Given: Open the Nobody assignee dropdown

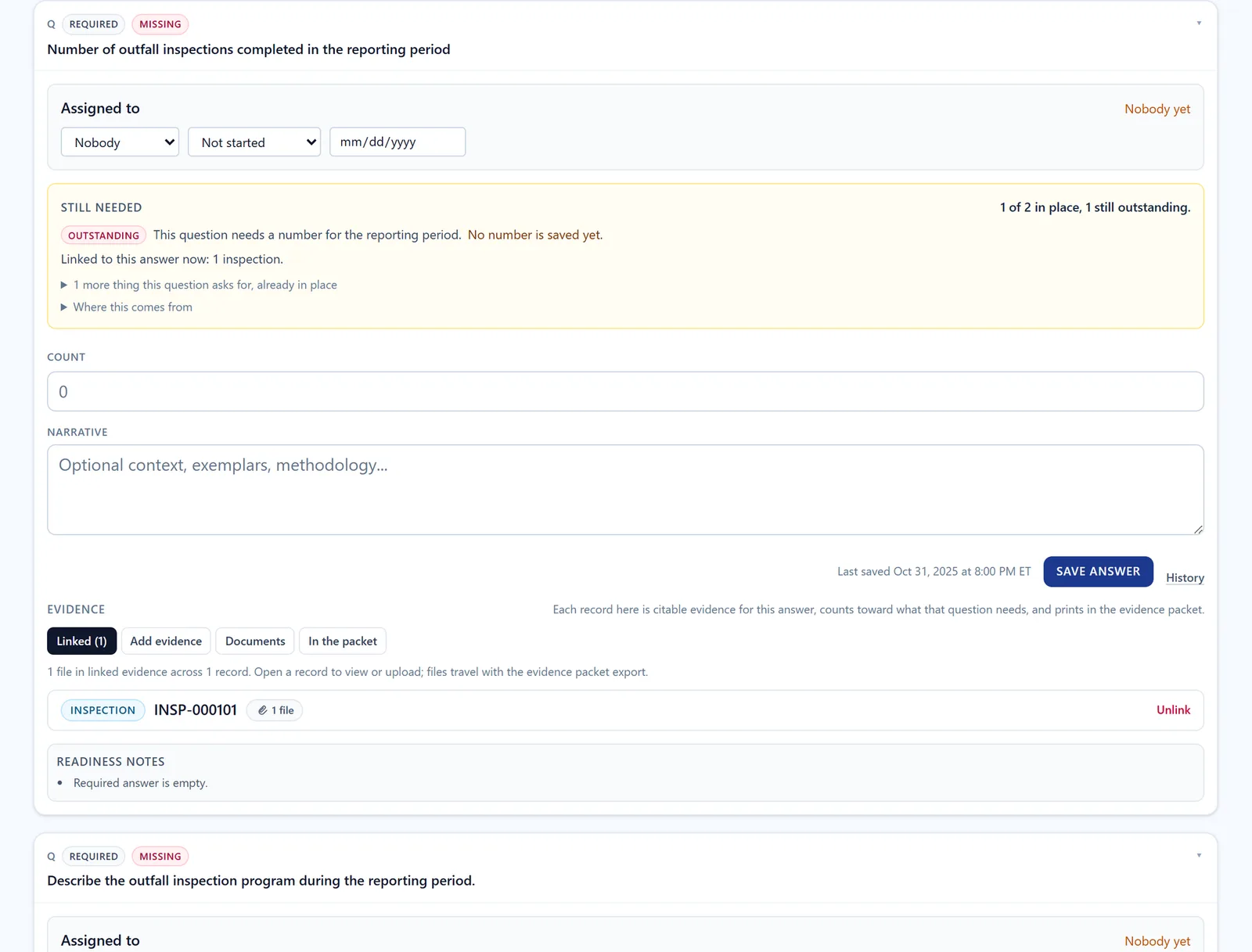Looking at the screenshot, I should (120, 142).
